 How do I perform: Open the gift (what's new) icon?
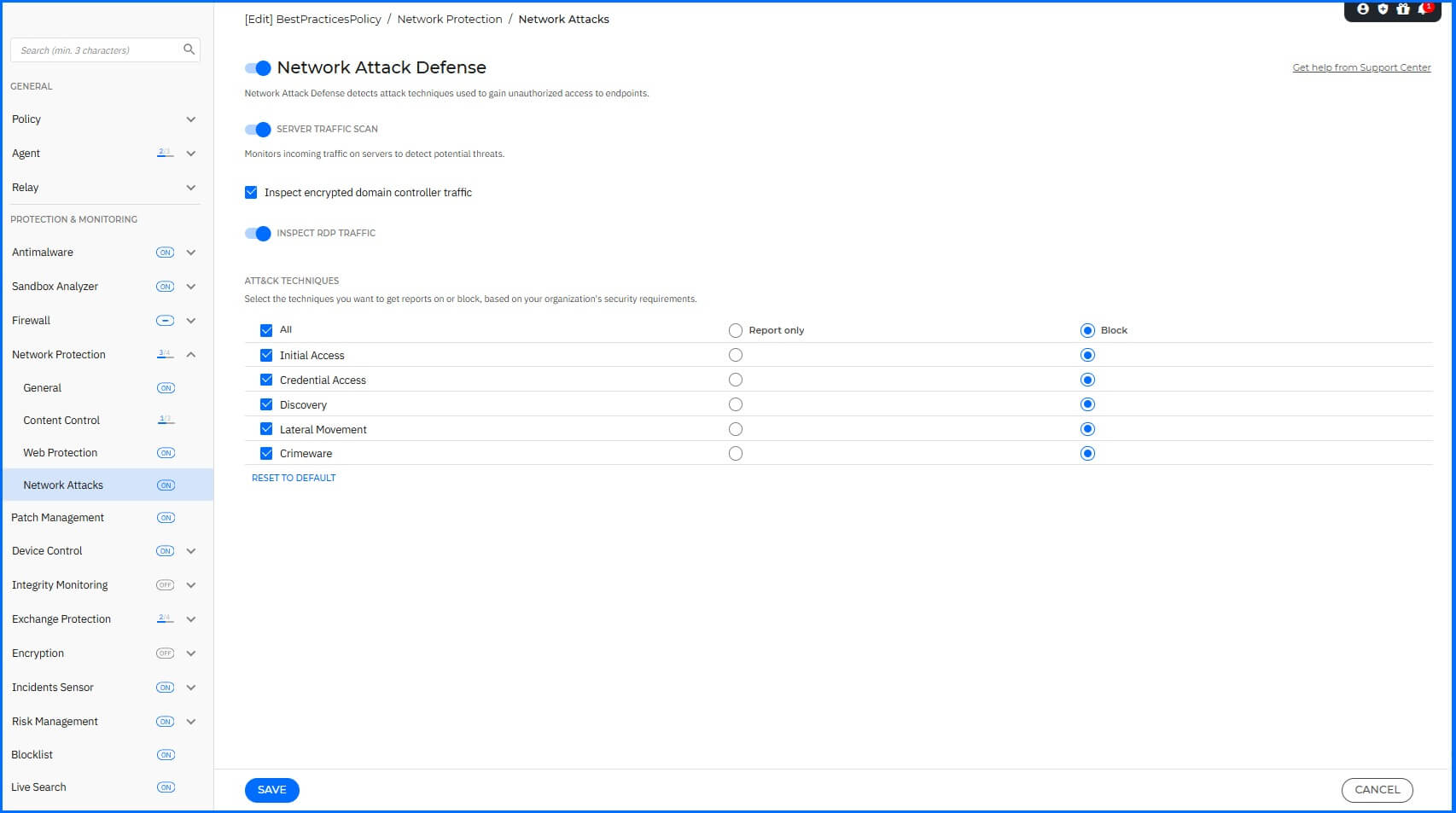pyautogui.click(x=1403, y=10)
